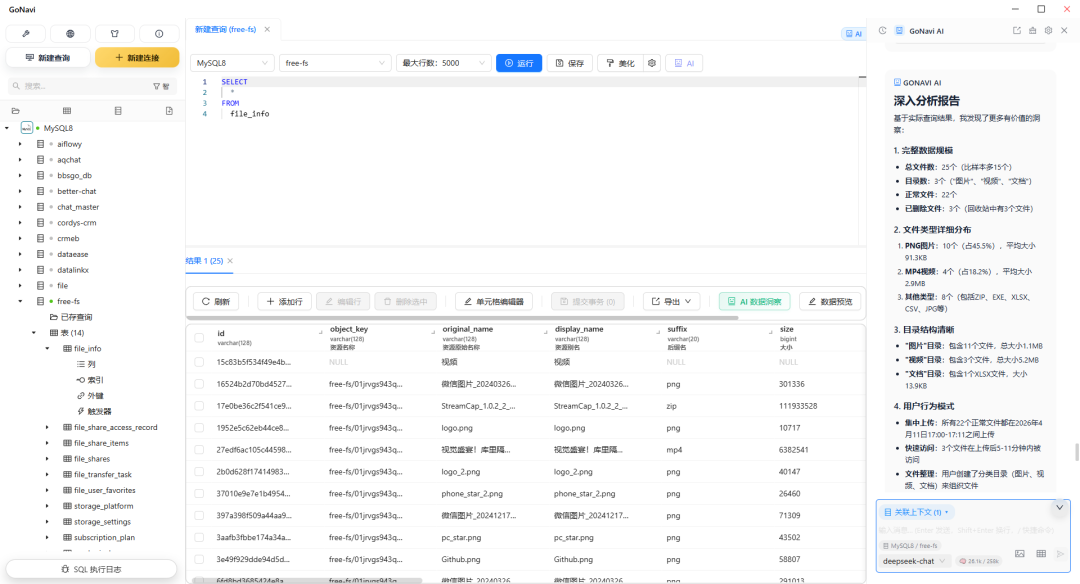Click the AI 数据洞察 button
Screen dimensions: 1080x584
click(x=756, y=301)
